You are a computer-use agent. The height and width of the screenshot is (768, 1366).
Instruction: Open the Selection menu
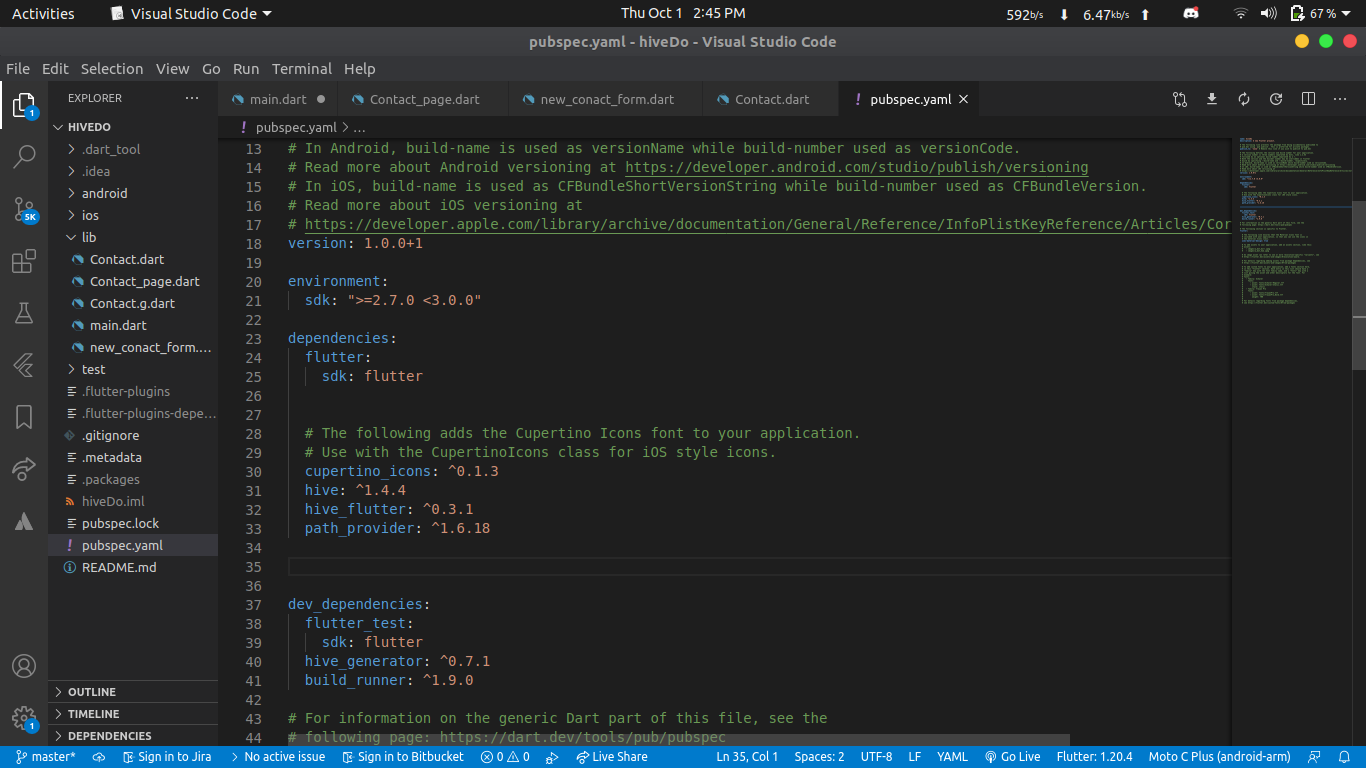tap(112, 69)
